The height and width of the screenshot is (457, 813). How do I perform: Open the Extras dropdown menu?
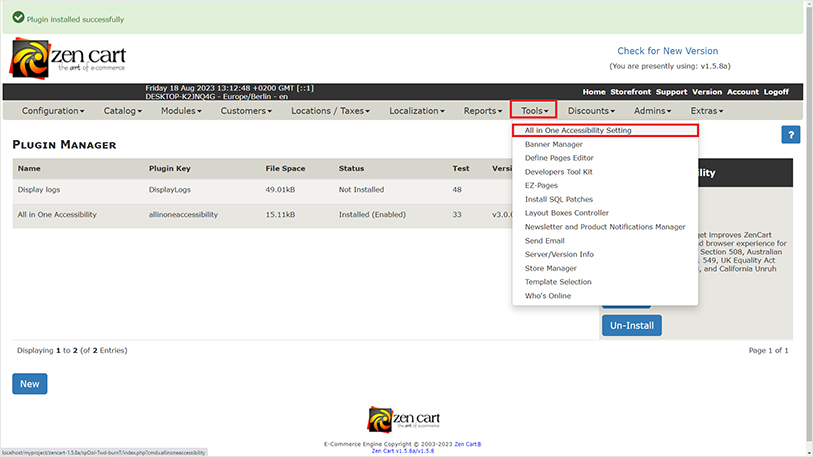click(707, 110)
